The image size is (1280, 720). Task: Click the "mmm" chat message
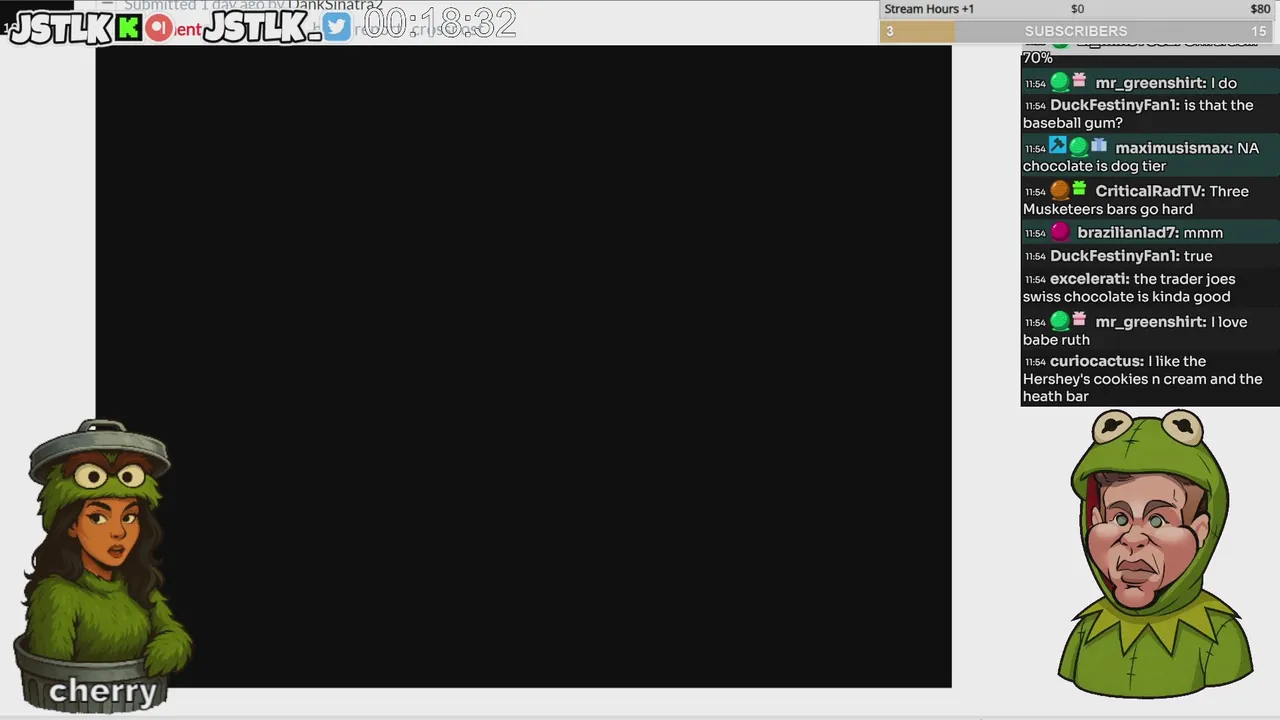1203,233
